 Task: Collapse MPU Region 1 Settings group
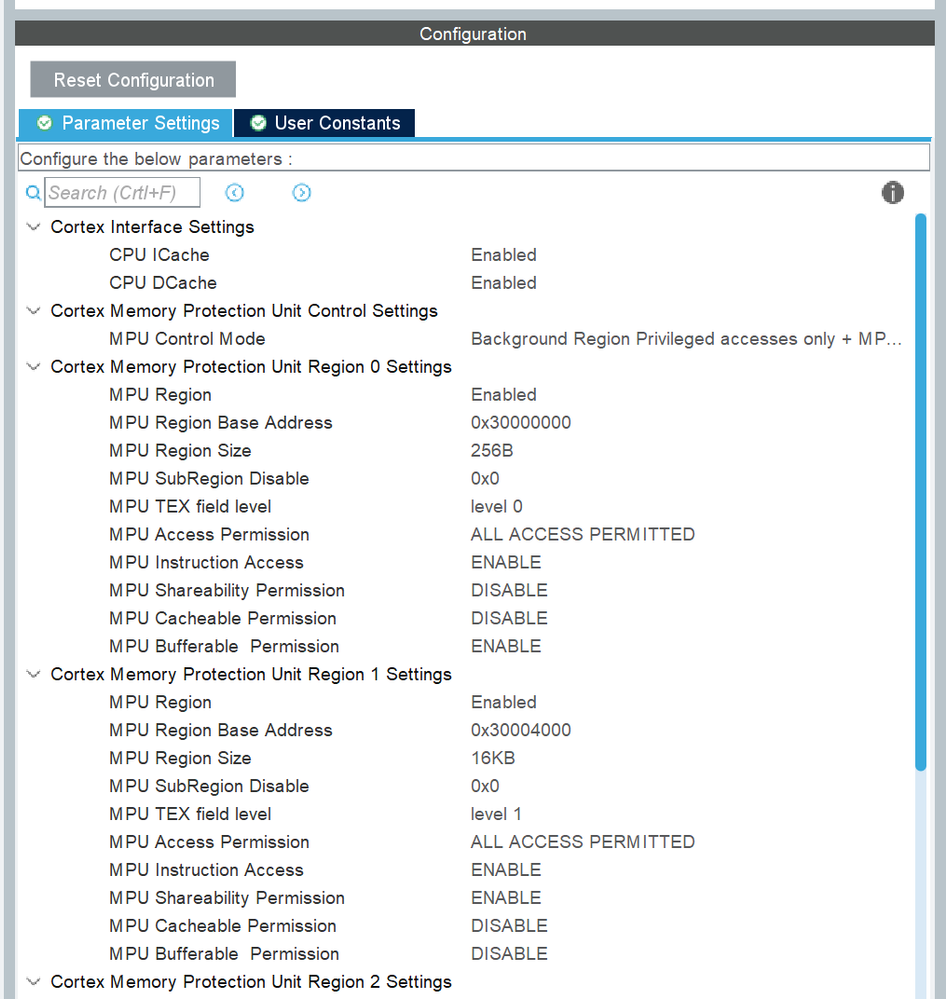[x=33, y=674]
